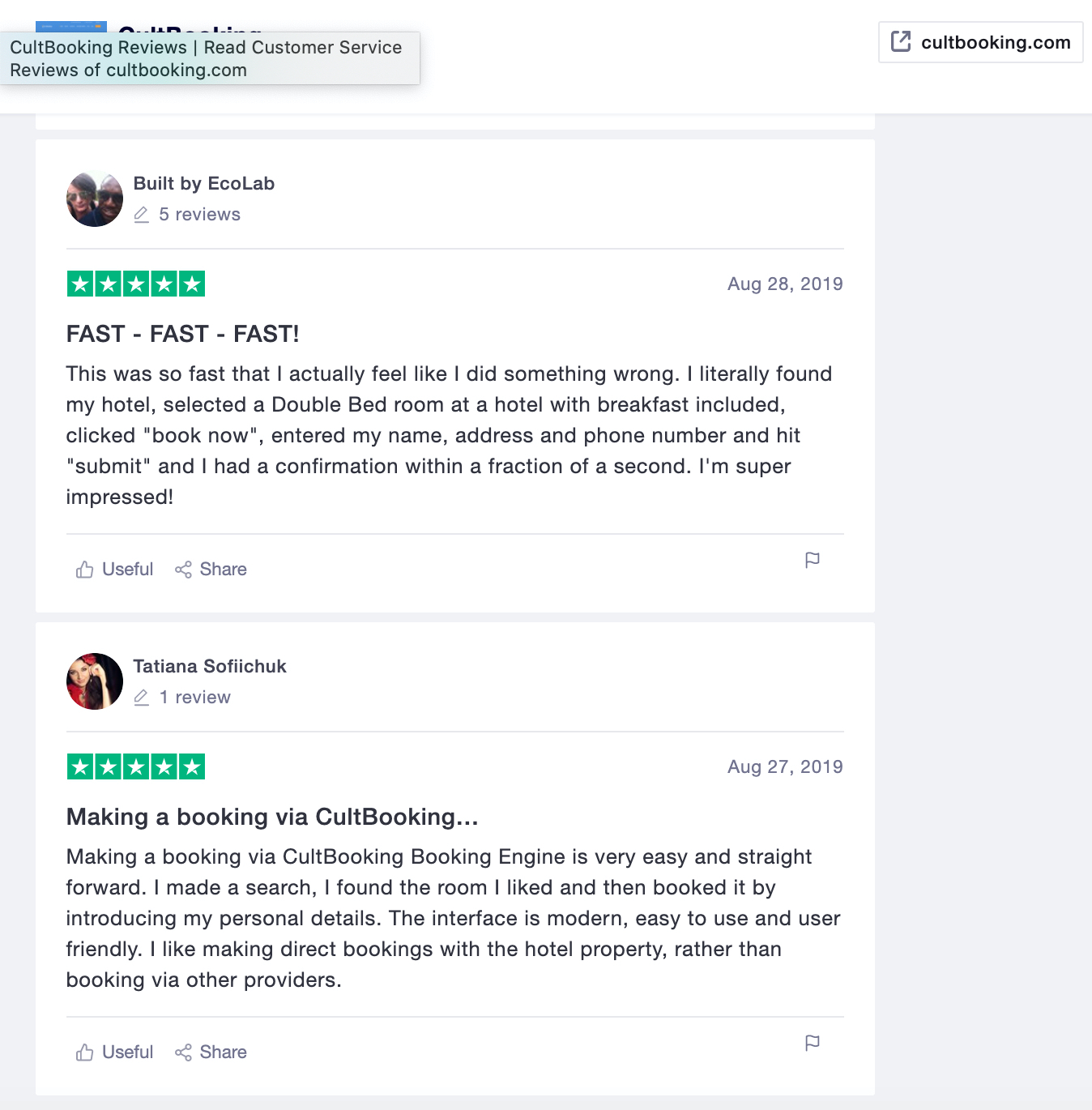Viewport: 1092px width, 1110px height.
Task: Click Useful under Tatiana's review
Action: coord(126,1052)
